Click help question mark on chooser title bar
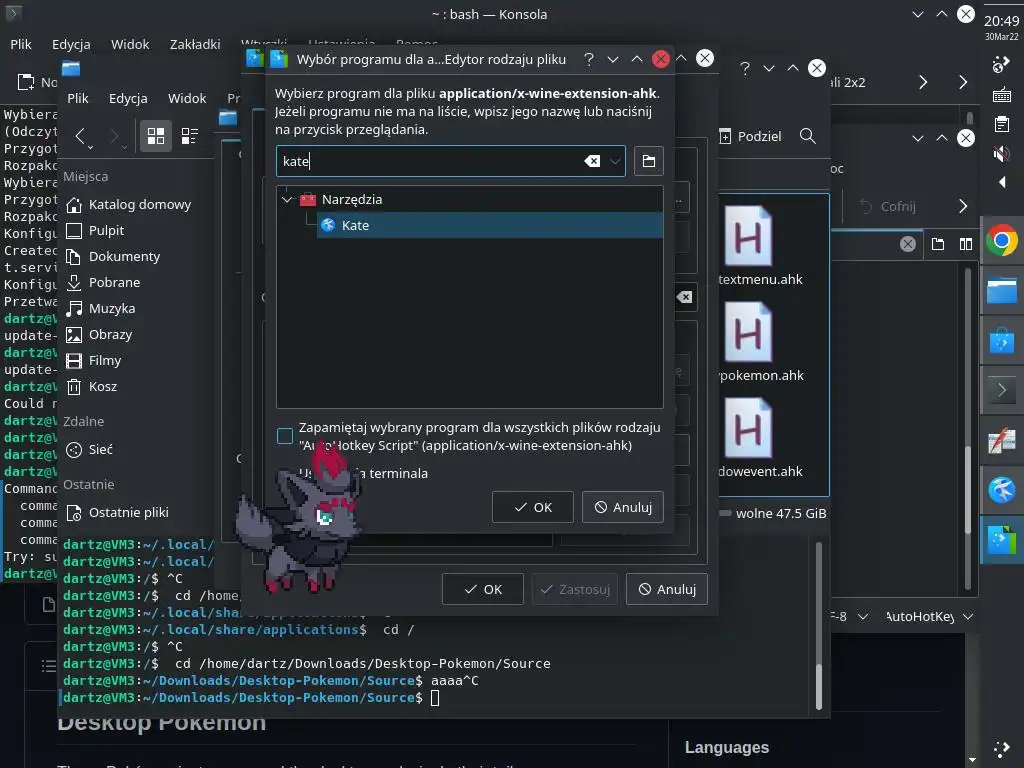 pyautogui.click(x=588, y=59)
